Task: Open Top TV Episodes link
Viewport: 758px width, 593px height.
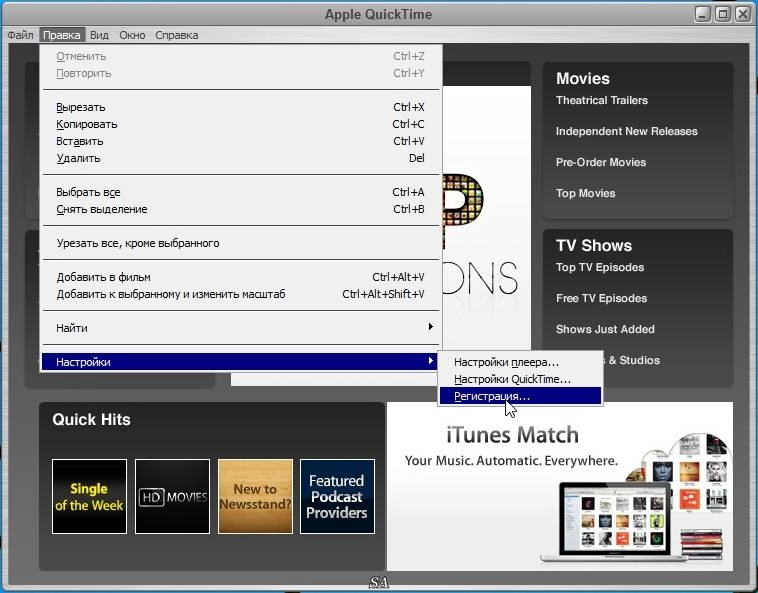Action: click(x=600, y=268)
